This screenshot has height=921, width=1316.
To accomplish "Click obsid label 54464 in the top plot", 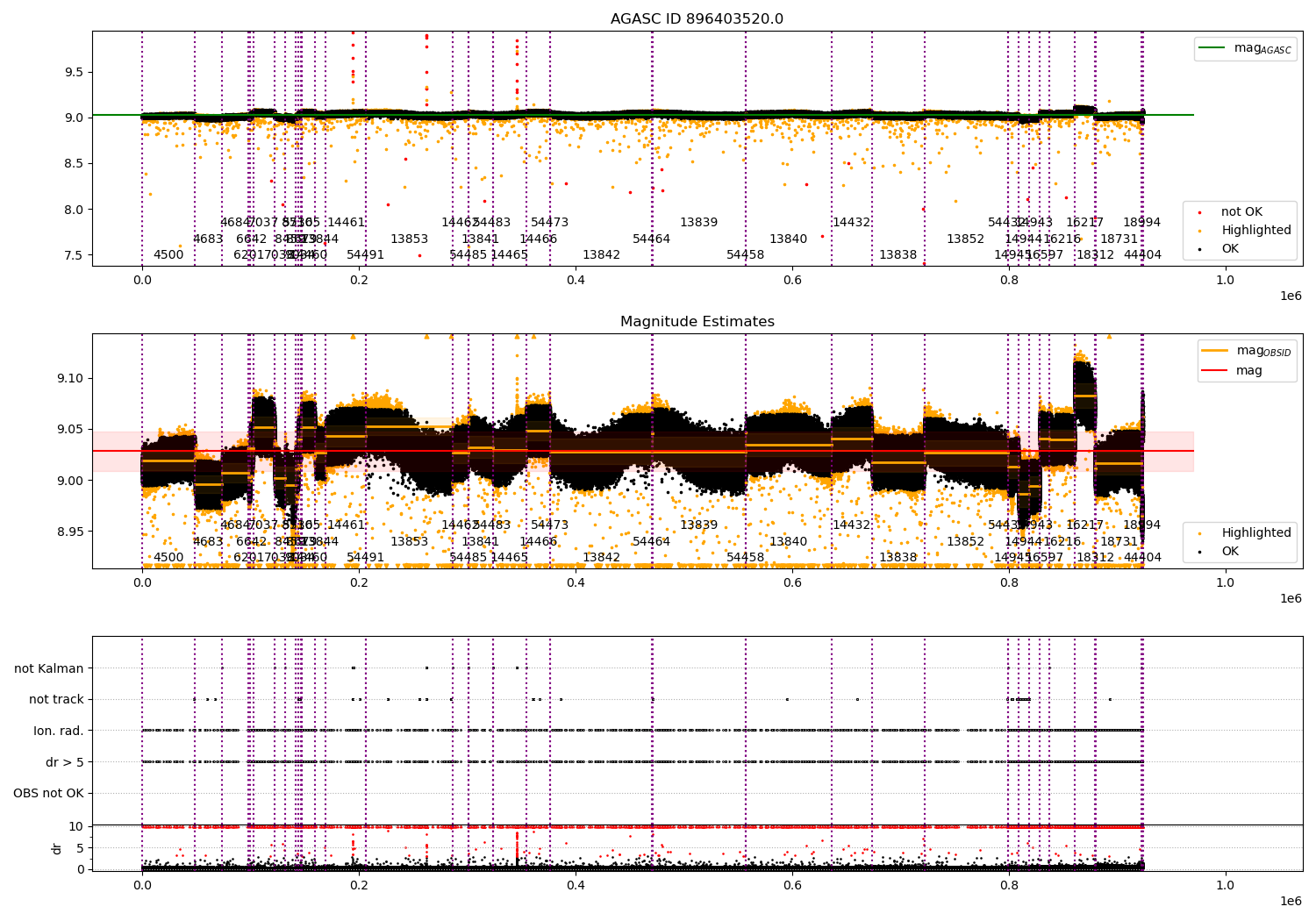I will (652, 239).
